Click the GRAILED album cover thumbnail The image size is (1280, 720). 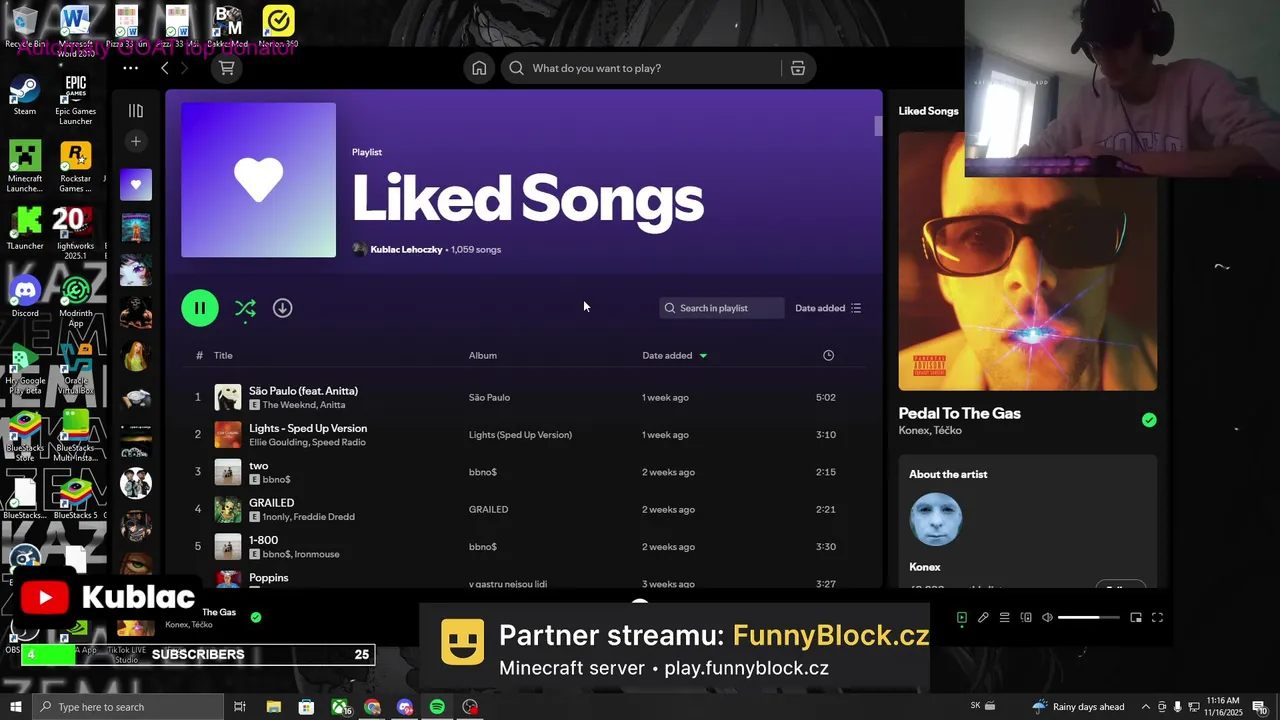(x=228, y=509)
